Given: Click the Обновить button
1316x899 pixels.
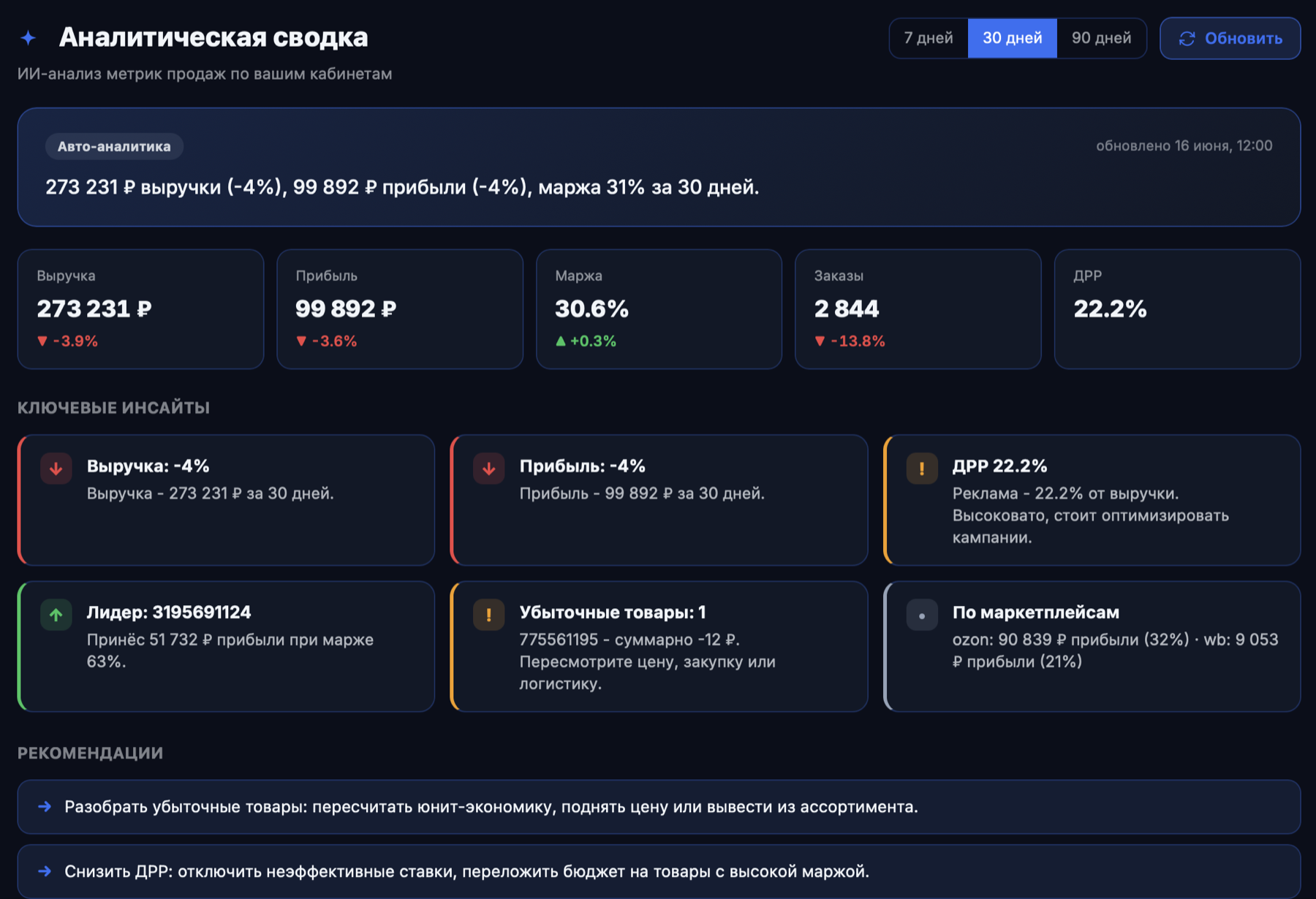Looking at the screenshot, I should [x=1230, y=38].
